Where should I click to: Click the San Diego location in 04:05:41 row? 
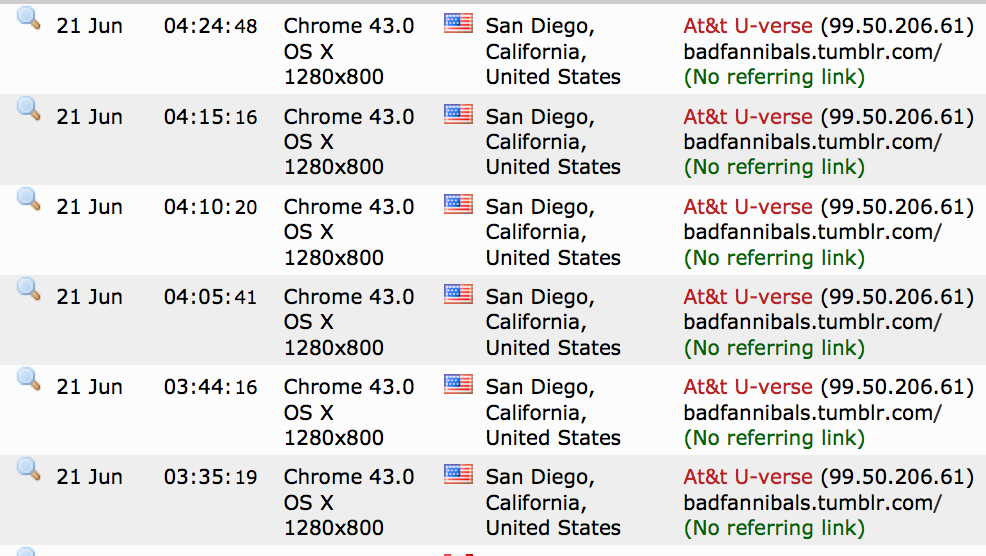point(540,297)
